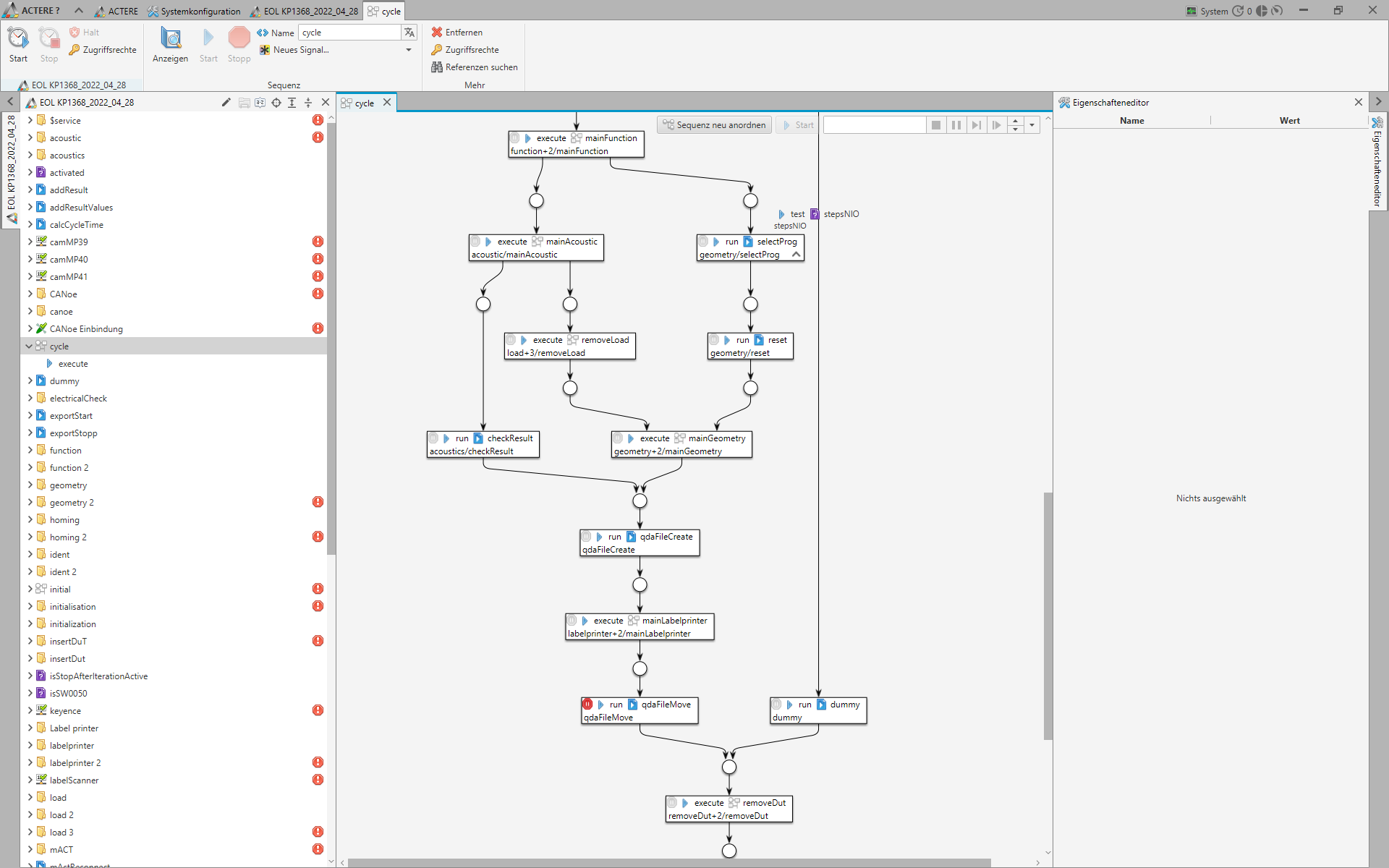The height and width of the screenshot is (868, 1389).
Task: Select the cycle ribbon tab
Action: (x=384, y=11)
